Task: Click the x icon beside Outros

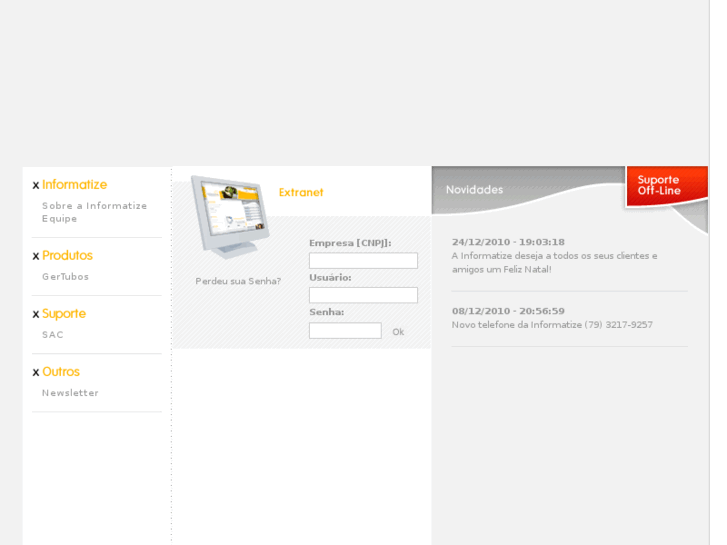Action: pyautogui.click(x=36, y=372)
